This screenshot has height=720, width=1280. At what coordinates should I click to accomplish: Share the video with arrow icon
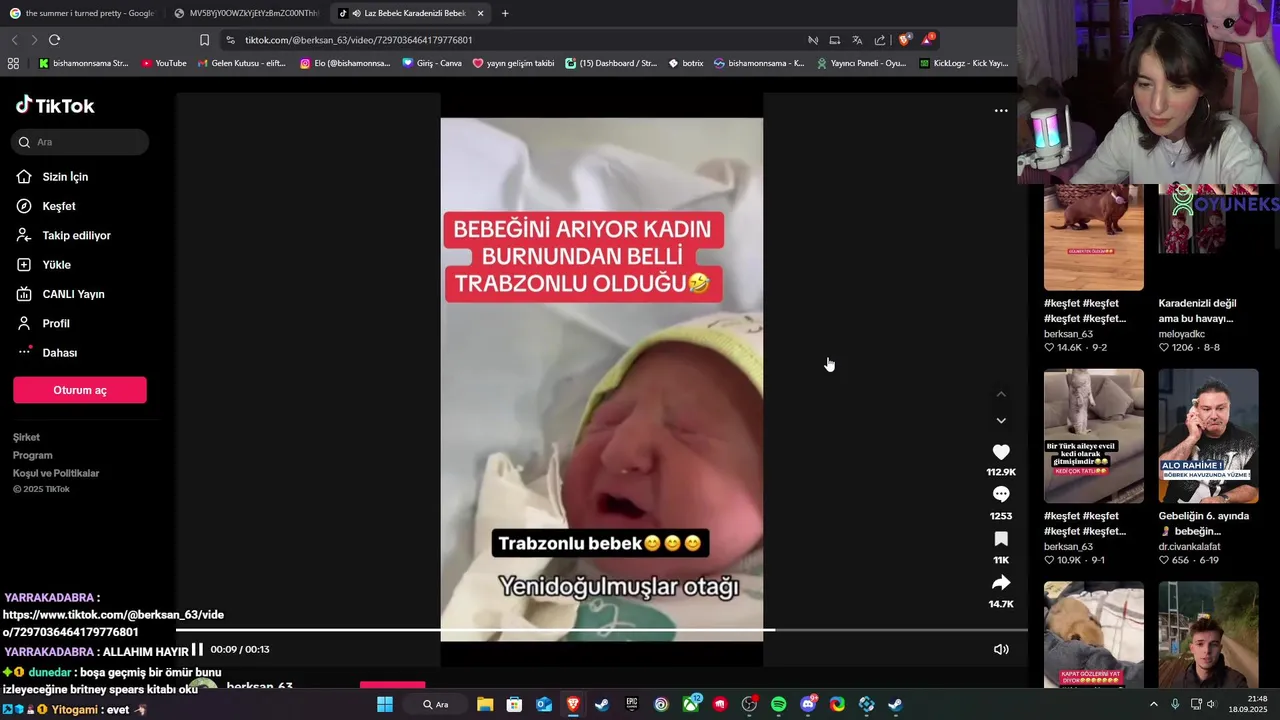1001,583
